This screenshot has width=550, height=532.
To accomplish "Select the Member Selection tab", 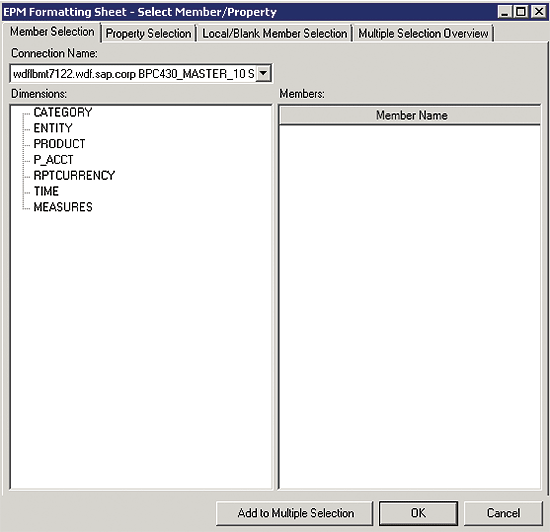I will [52, 32].
